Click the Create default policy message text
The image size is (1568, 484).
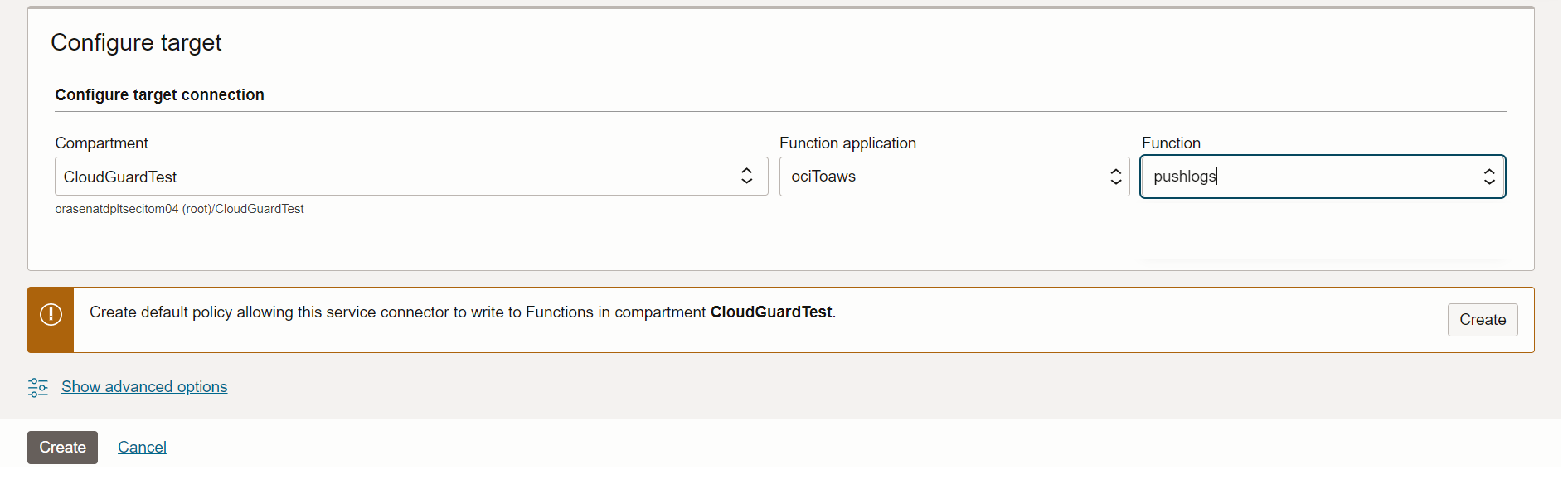point(398,312)
